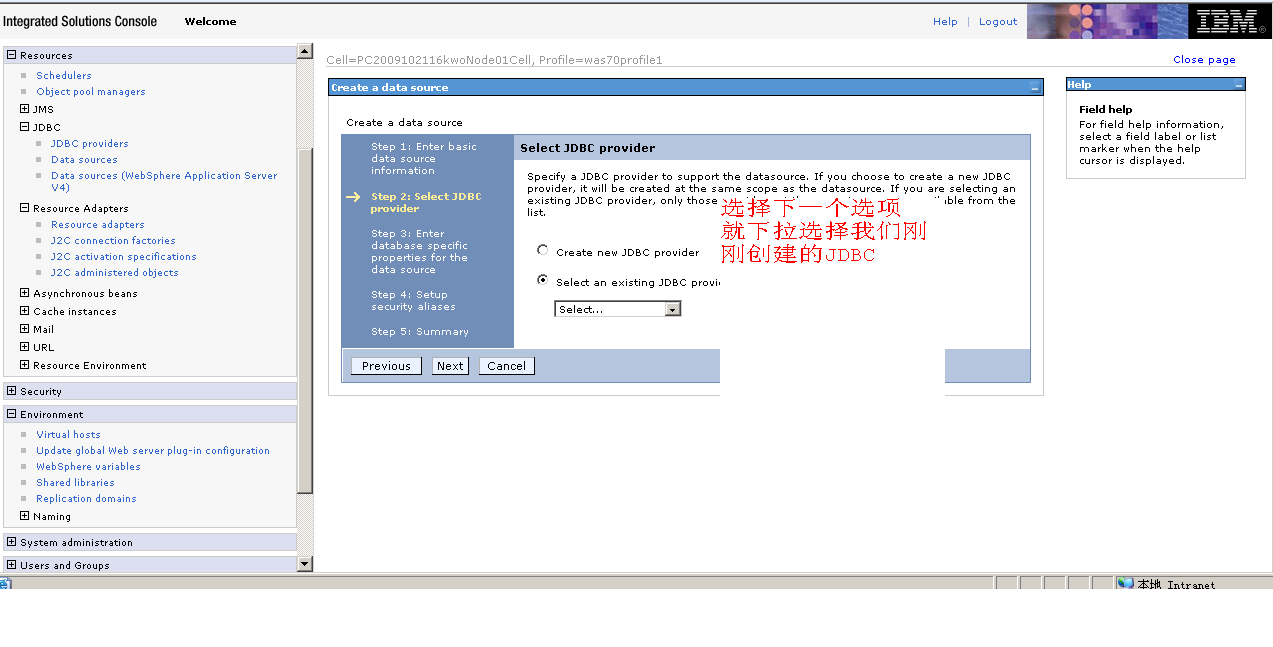Click the Close page link
1273x647 pixels.
[x=1204, y=60]
